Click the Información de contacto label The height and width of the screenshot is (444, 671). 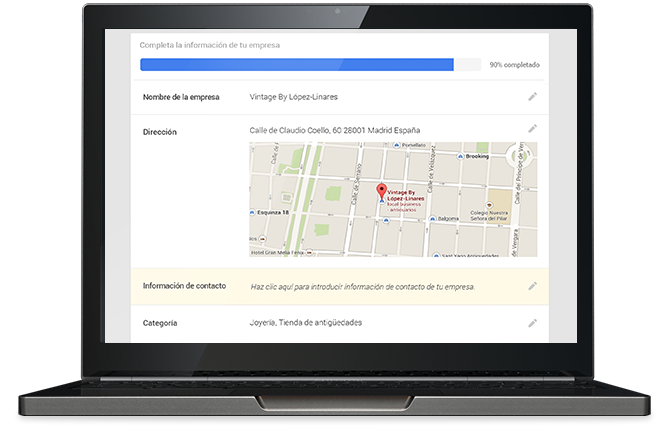pos(184,286)
